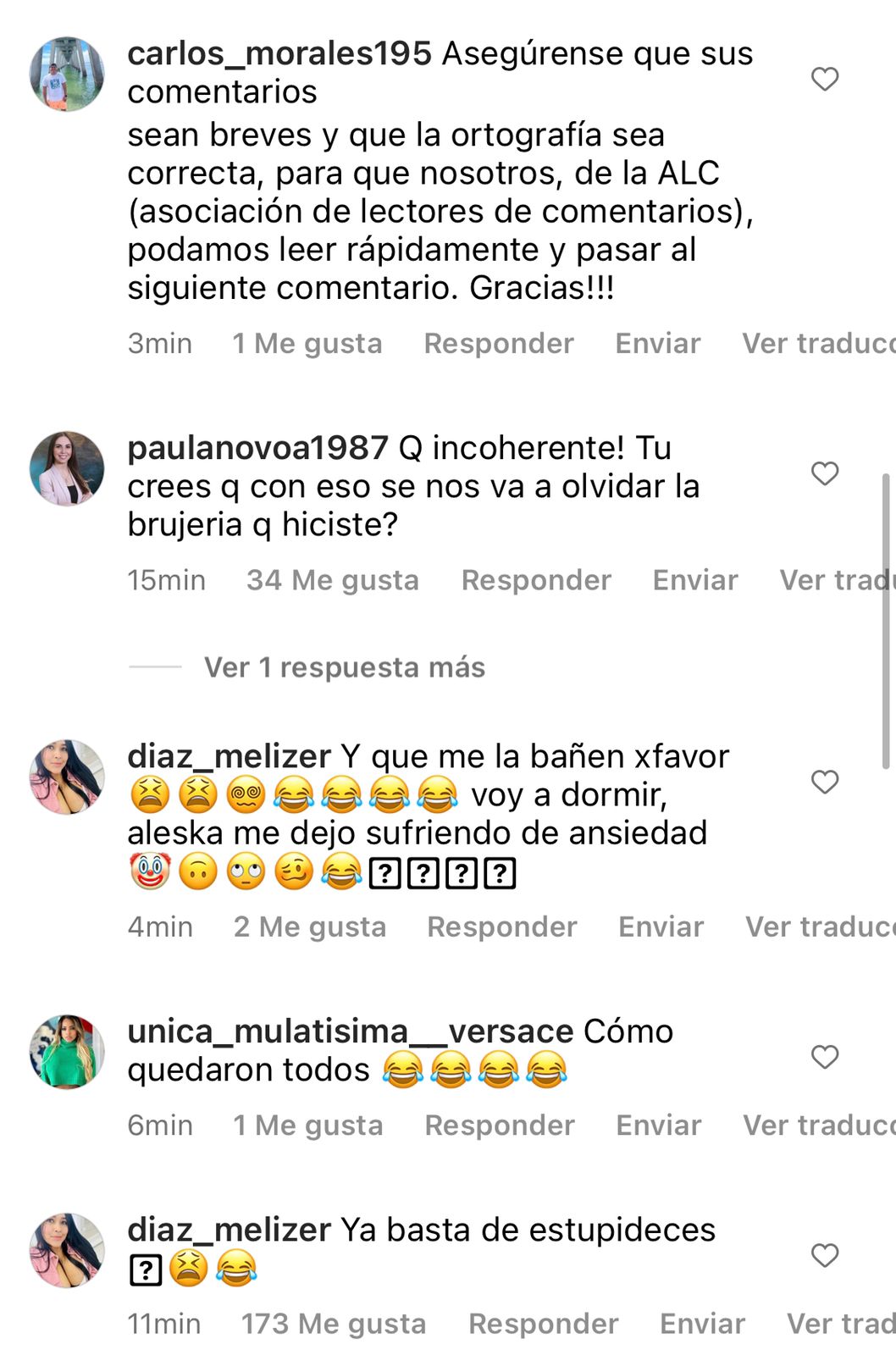Expand 'Ver 1 respuesta más' replies
The image size is (896, 1355).
pyautogui.click(x=344, y=667)
